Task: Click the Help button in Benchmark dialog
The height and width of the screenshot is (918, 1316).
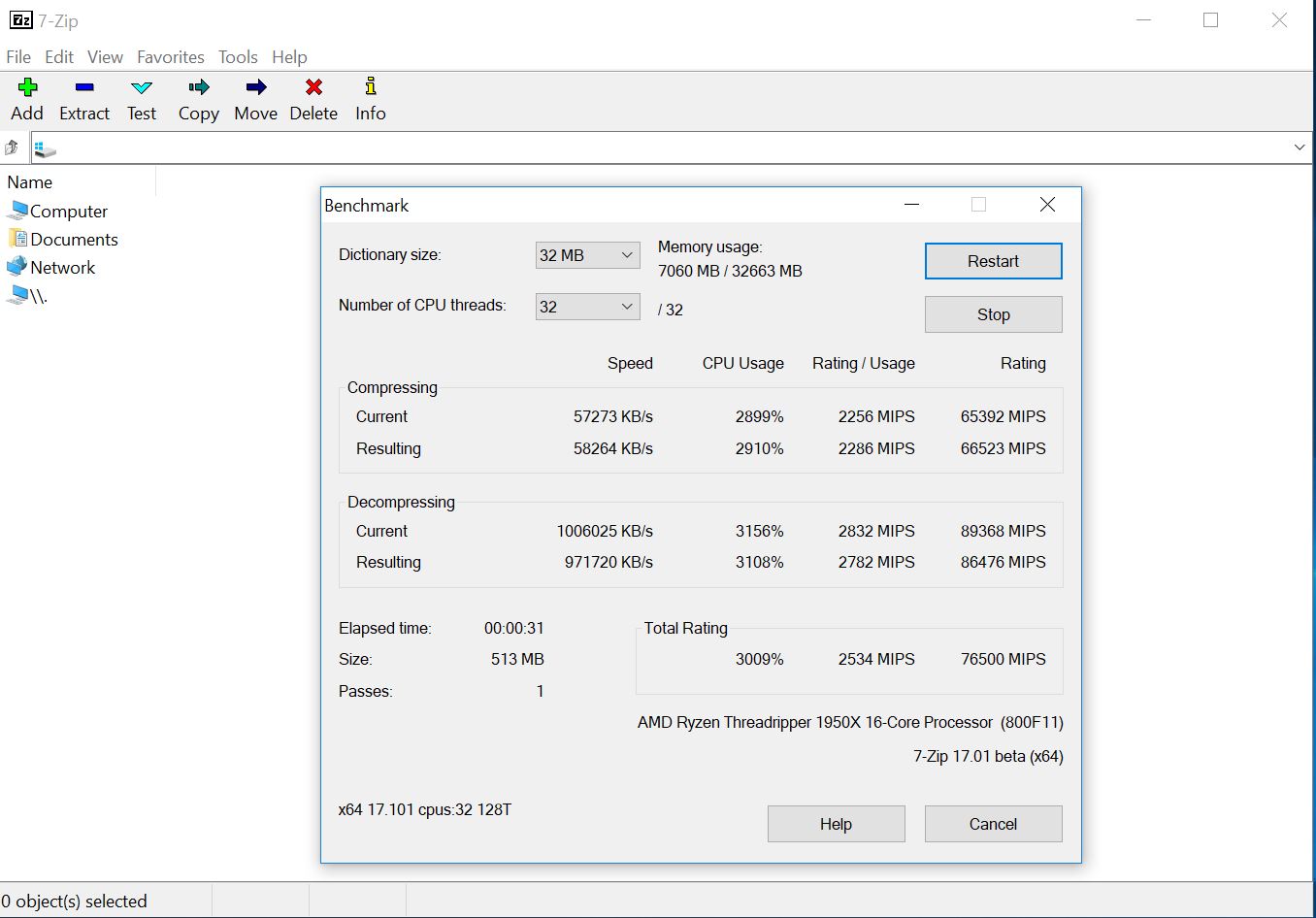Action: pyautogui.click(x=836, y=824)
